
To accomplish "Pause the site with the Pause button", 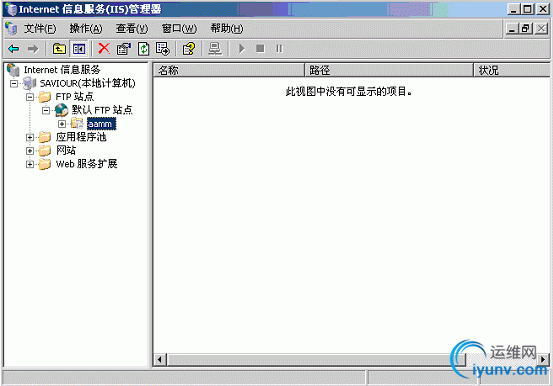I will click(x=279, y=49).
